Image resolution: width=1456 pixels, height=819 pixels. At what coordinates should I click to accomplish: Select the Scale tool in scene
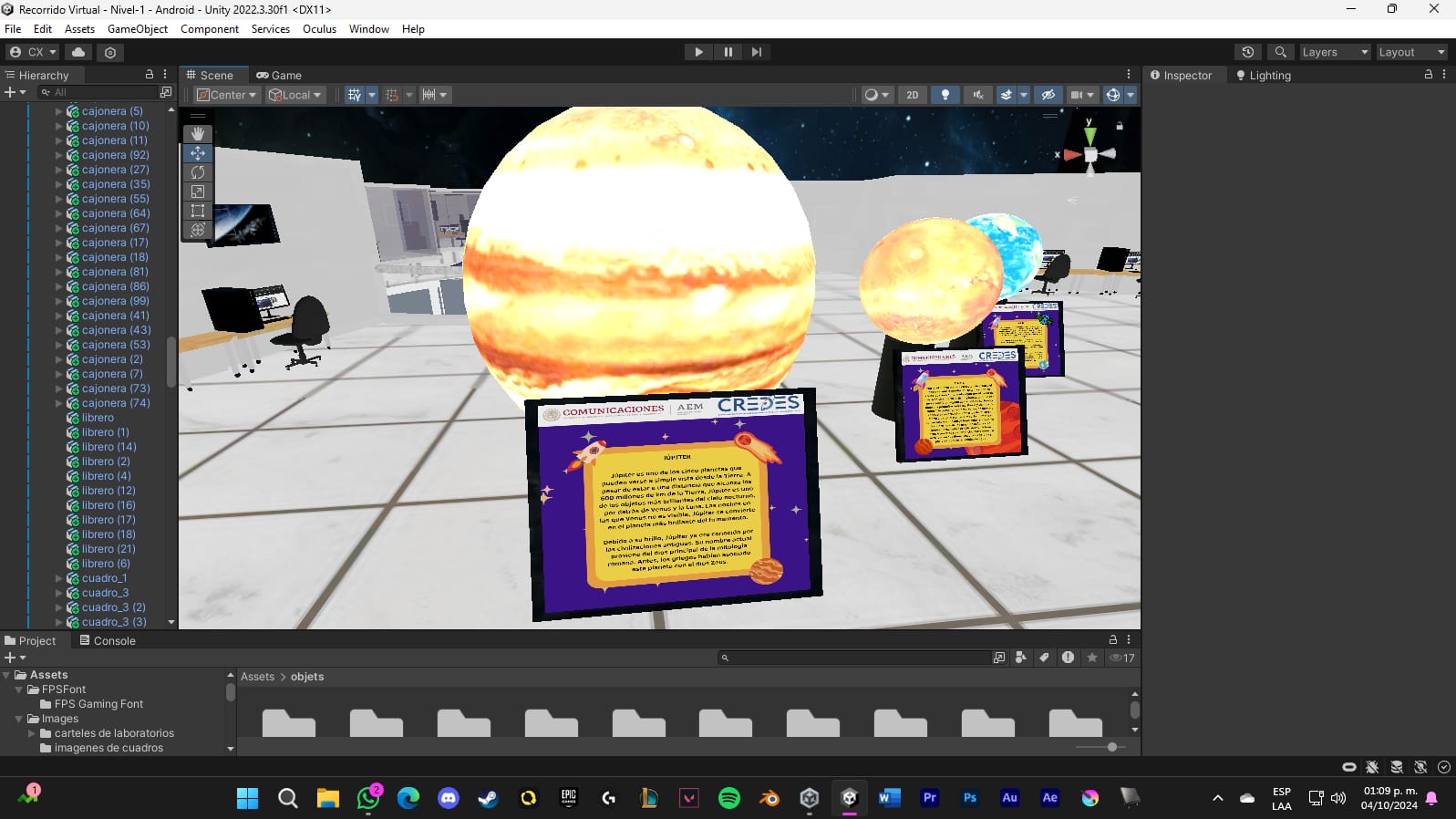point(198,192)
